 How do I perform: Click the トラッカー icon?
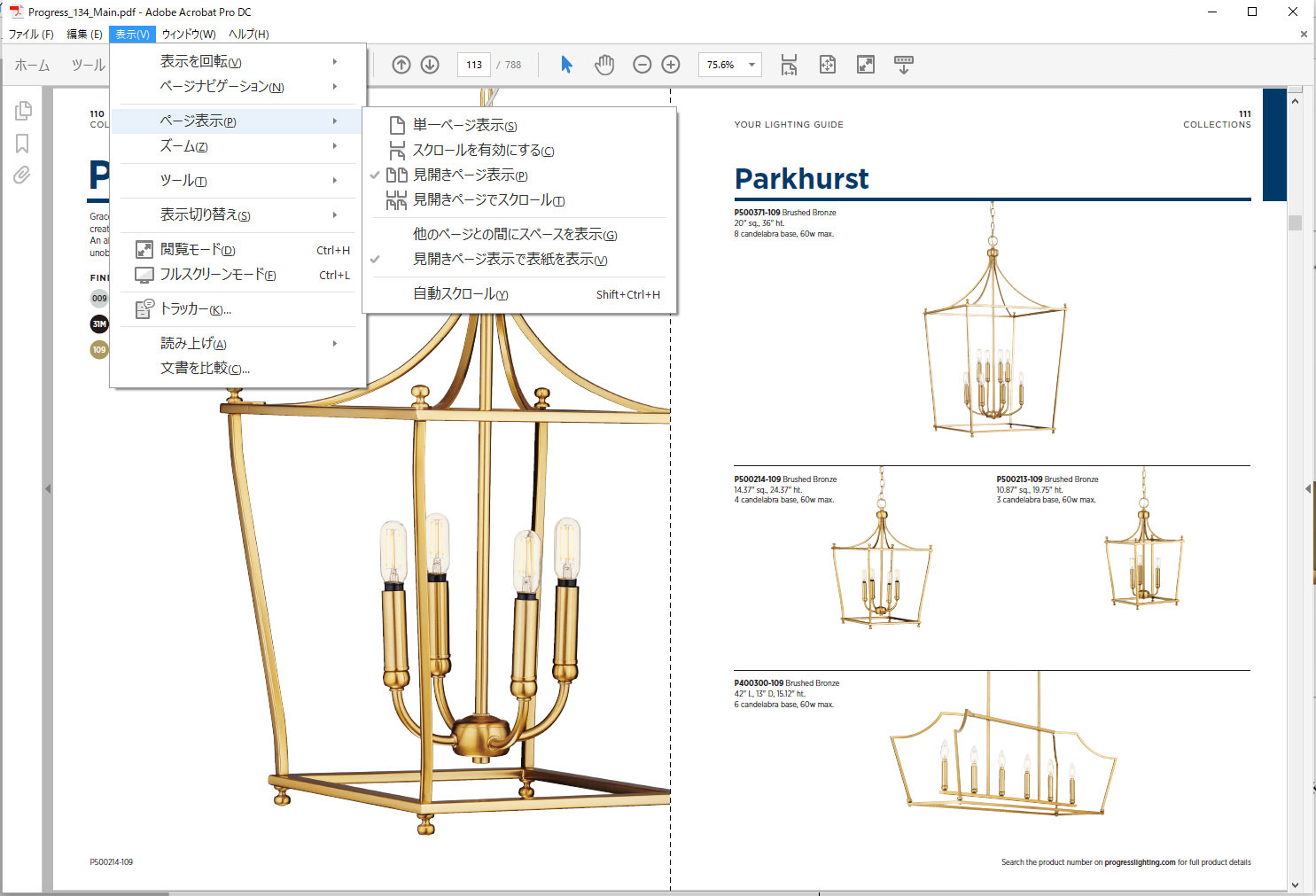click(144, 308)
